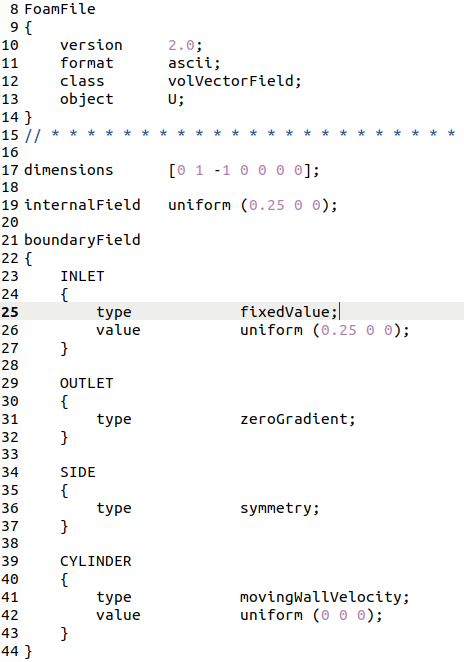Click the dimensions bracket vector values
The height and width of the screenshot is (662, 464).
tap(240, 170)
